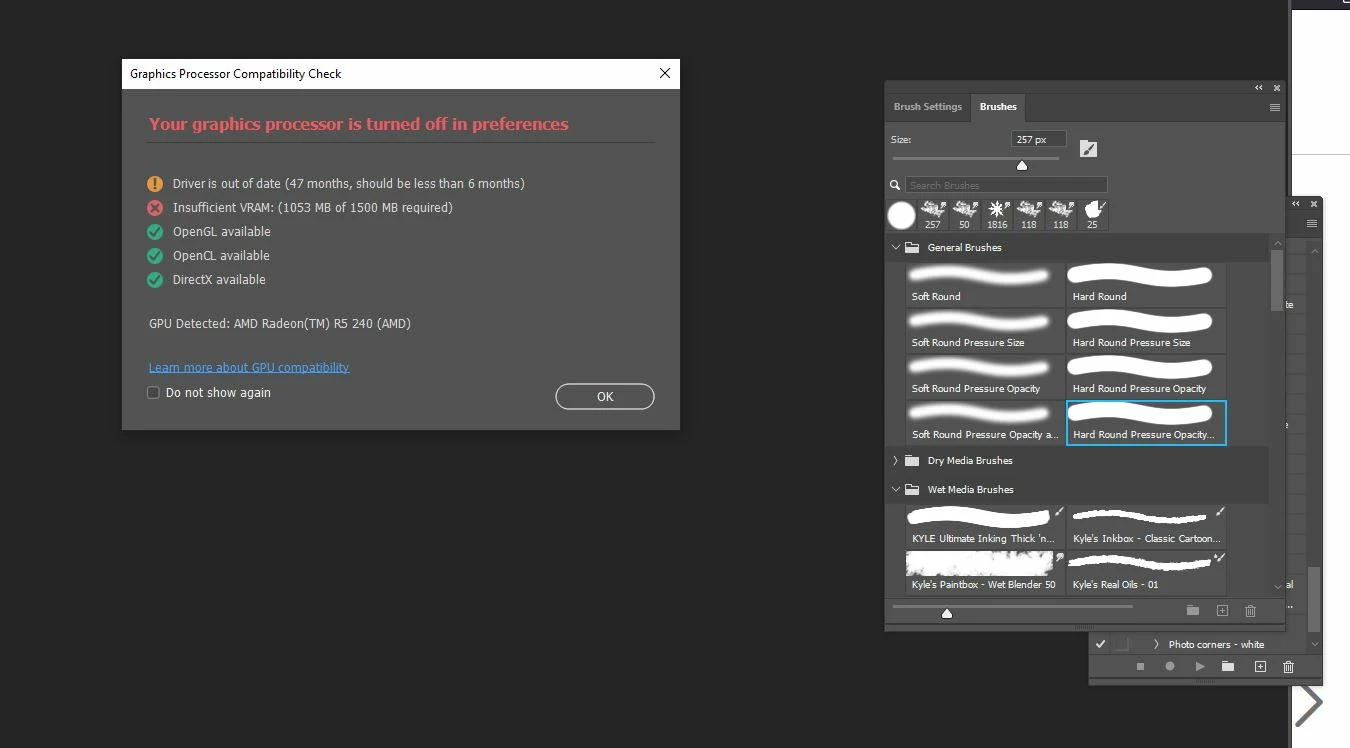The image size is (1350, 748).
Task: Select the Hard Round Pressure Size brush
Action: click(x=1146, y=331)
